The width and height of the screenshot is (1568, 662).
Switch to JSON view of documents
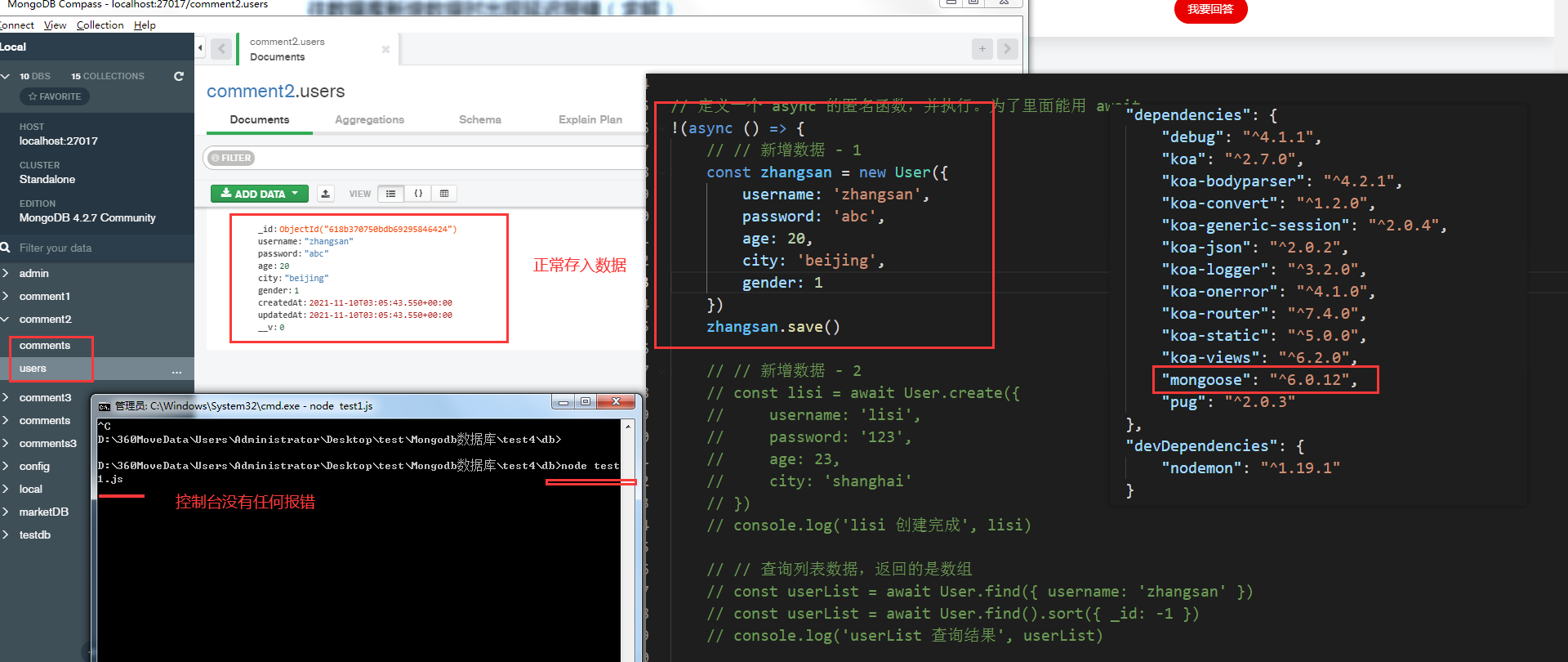point(418,194)
